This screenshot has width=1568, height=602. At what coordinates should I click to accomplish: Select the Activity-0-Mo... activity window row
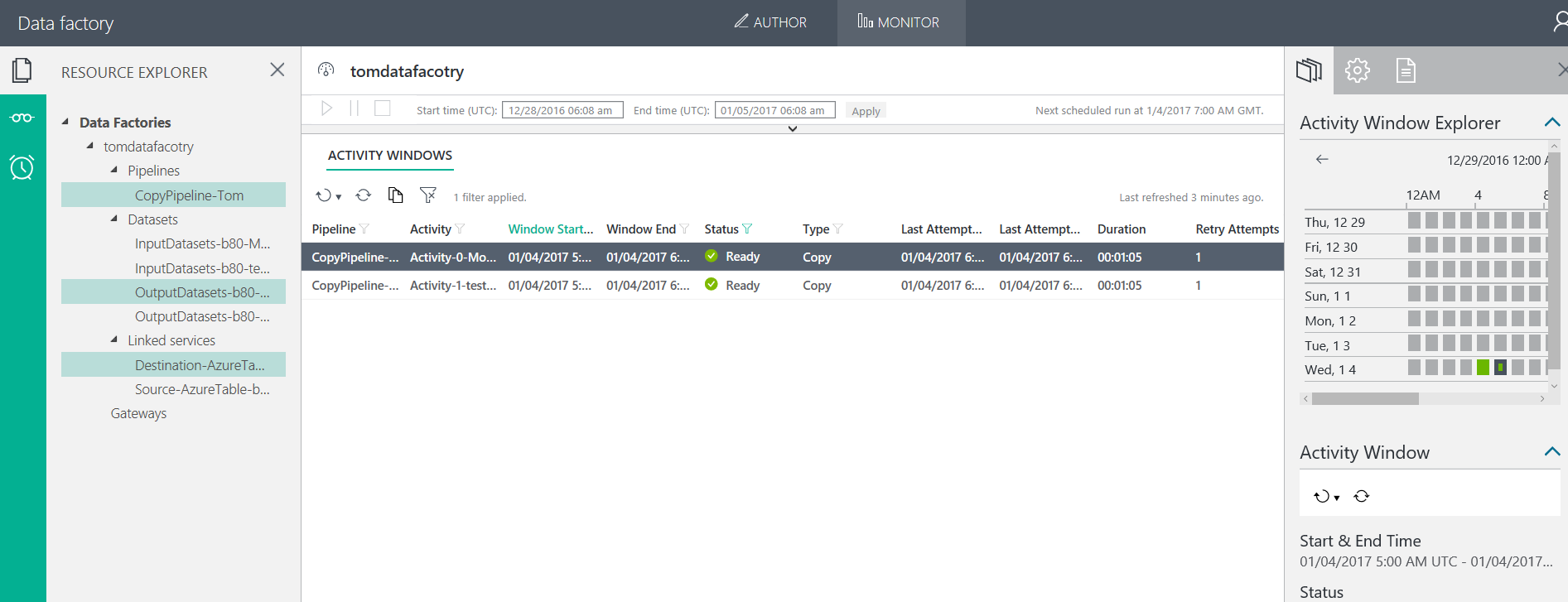[x=793, y=257]
